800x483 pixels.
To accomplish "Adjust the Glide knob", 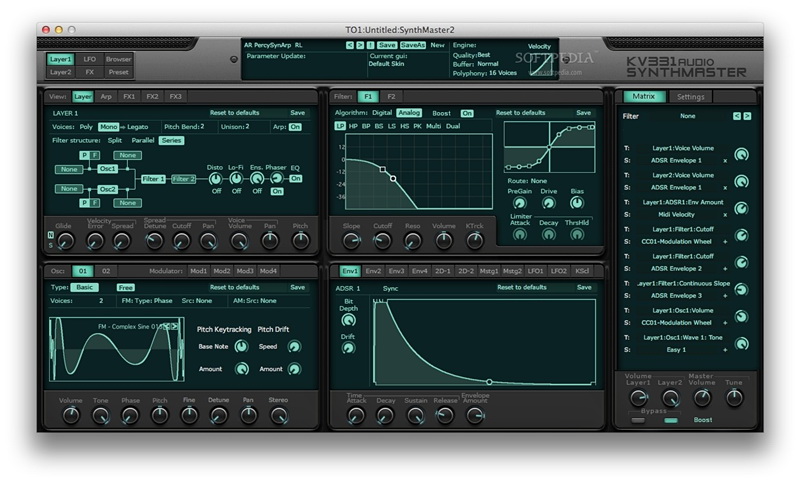I will point(65,241).
